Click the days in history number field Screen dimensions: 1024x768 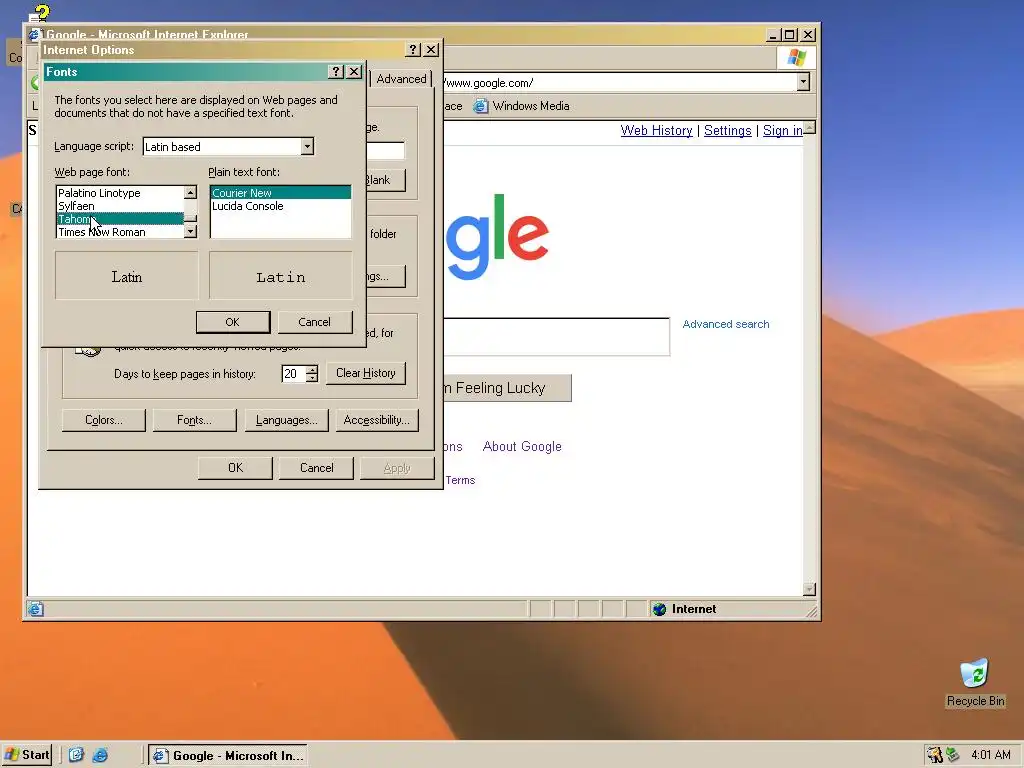[294, 374]
